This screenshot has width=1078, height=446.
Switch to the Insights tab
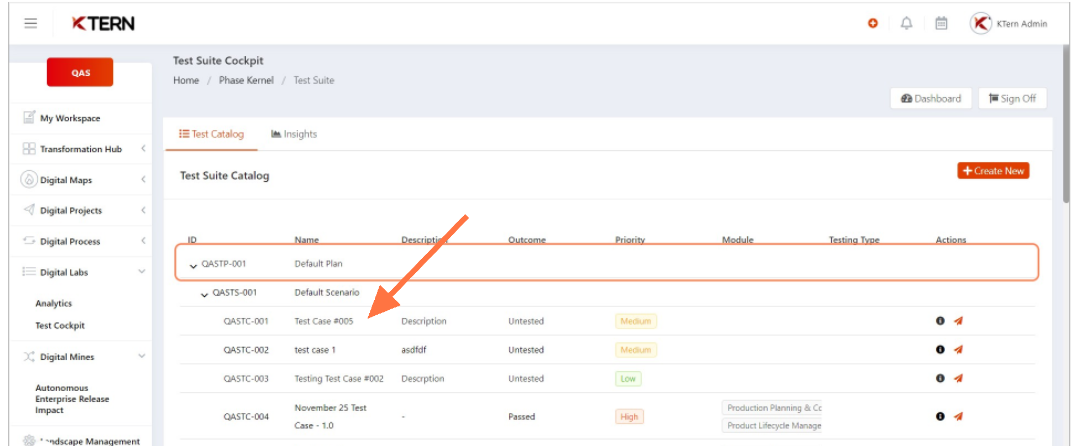[x=294, y=134]
